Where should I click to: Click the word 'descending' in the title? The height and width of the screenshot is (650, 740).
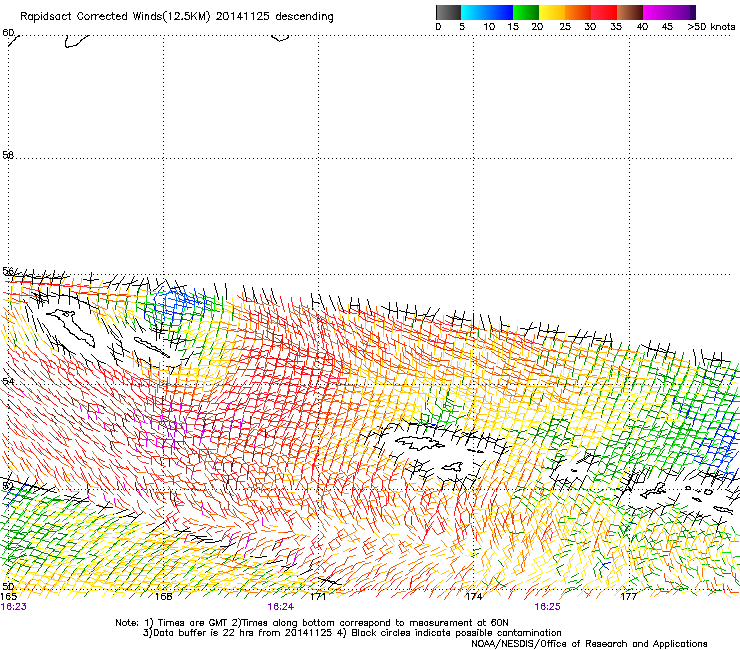click(304, 17)
